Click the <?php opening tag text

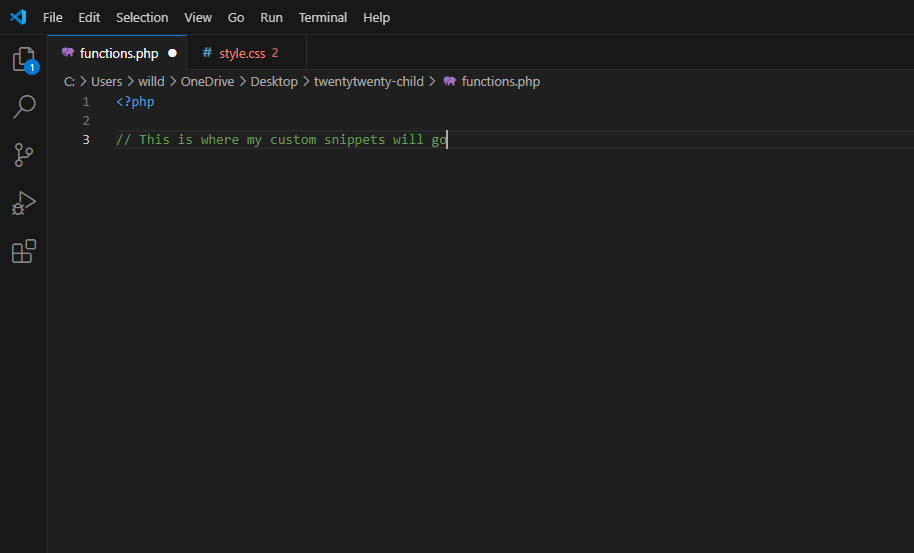(x=135, y=102)
